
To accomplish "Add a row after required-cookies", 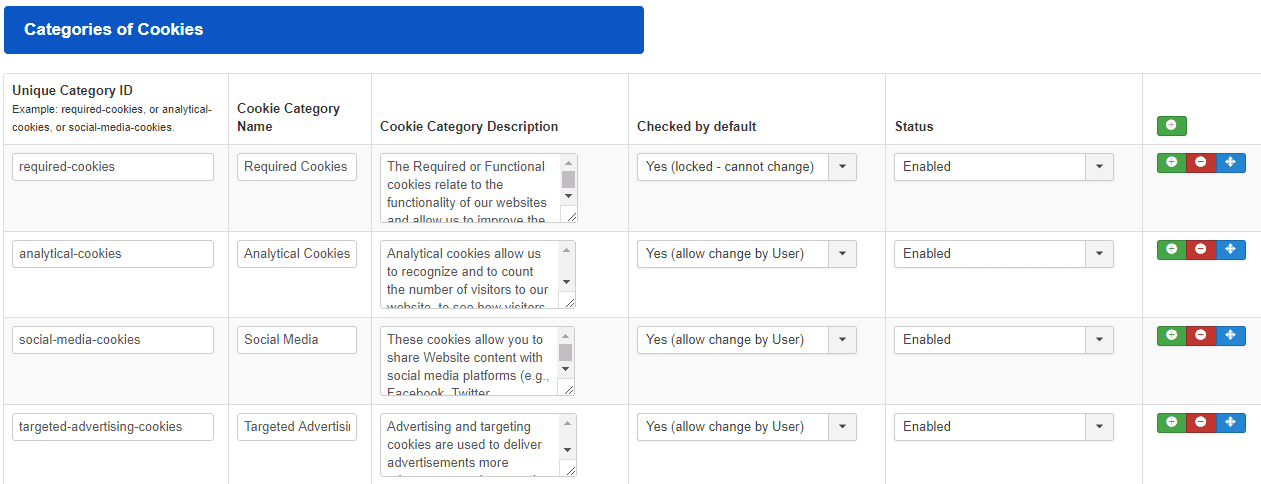I will click(x=1171, y=163).
